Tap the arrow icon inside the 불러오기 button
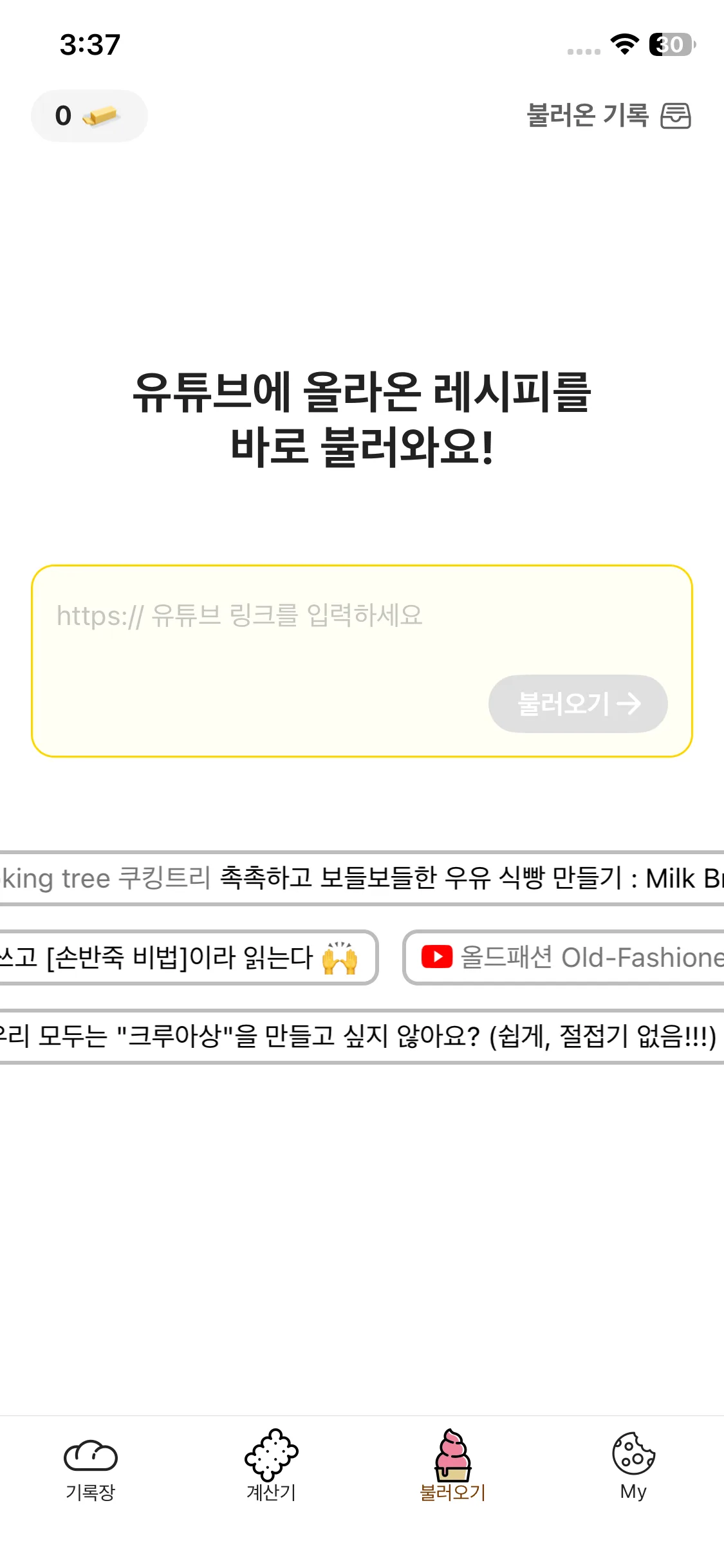 (x=629, y=704)
